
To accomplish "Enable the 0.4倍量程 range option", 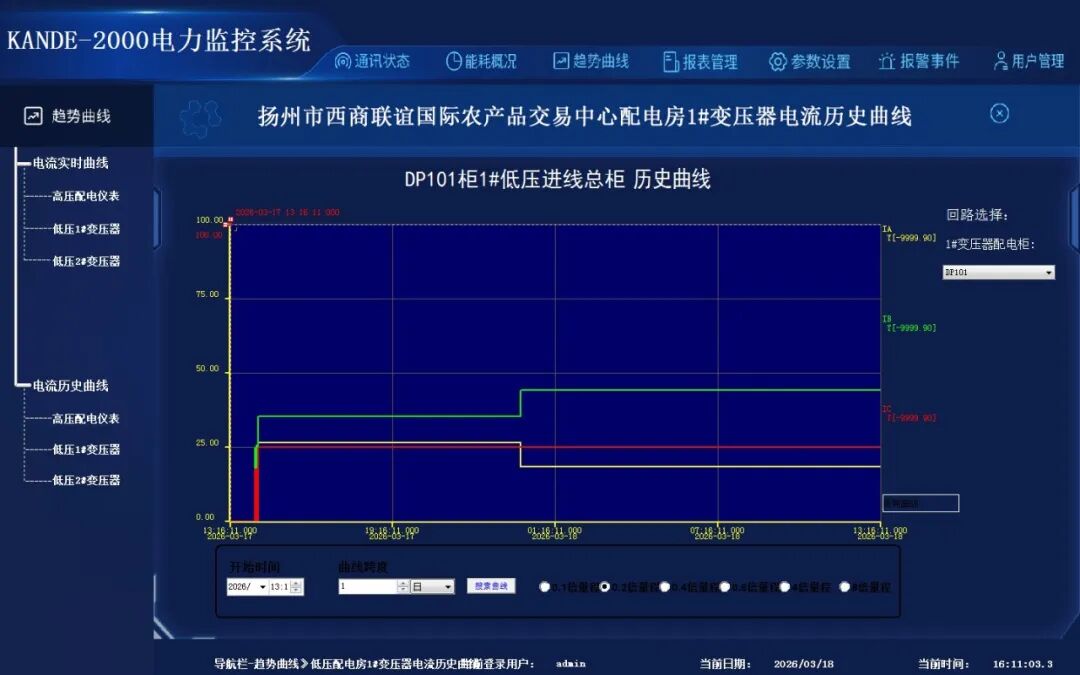I will (664, 586).
